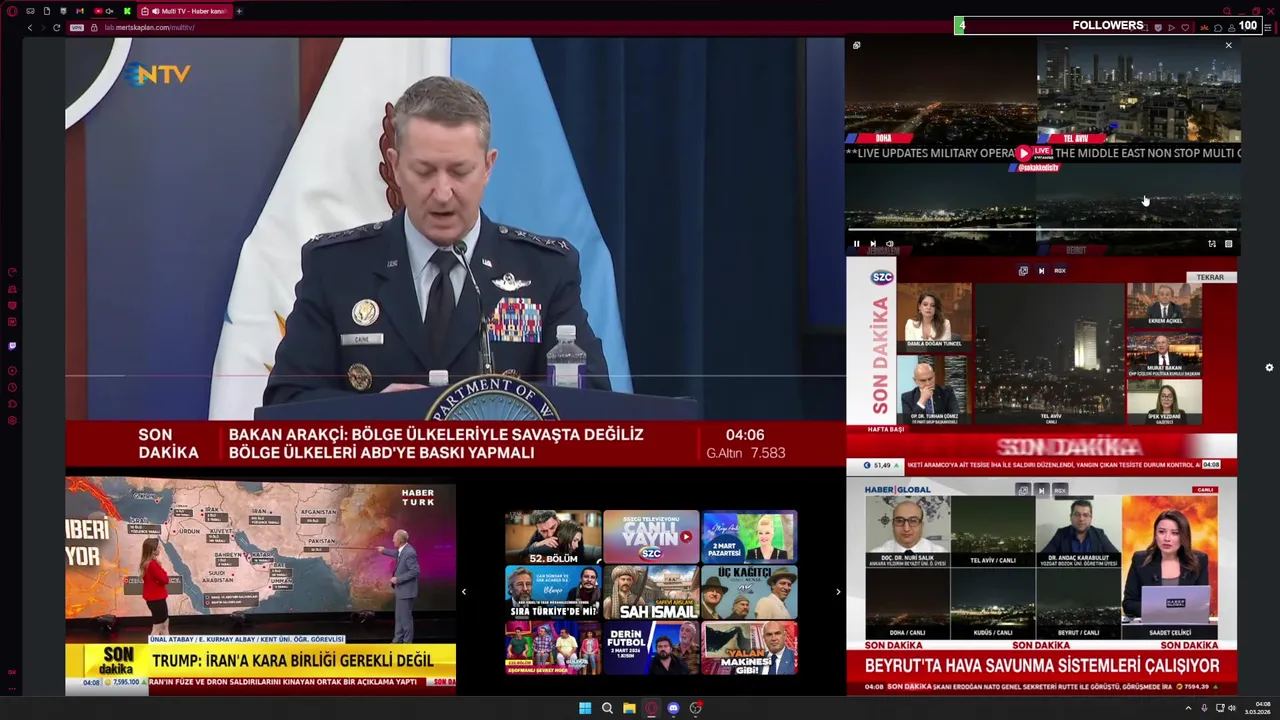
Task: Skip to next channel on Haber Global stream
Action: (1041, 490)
